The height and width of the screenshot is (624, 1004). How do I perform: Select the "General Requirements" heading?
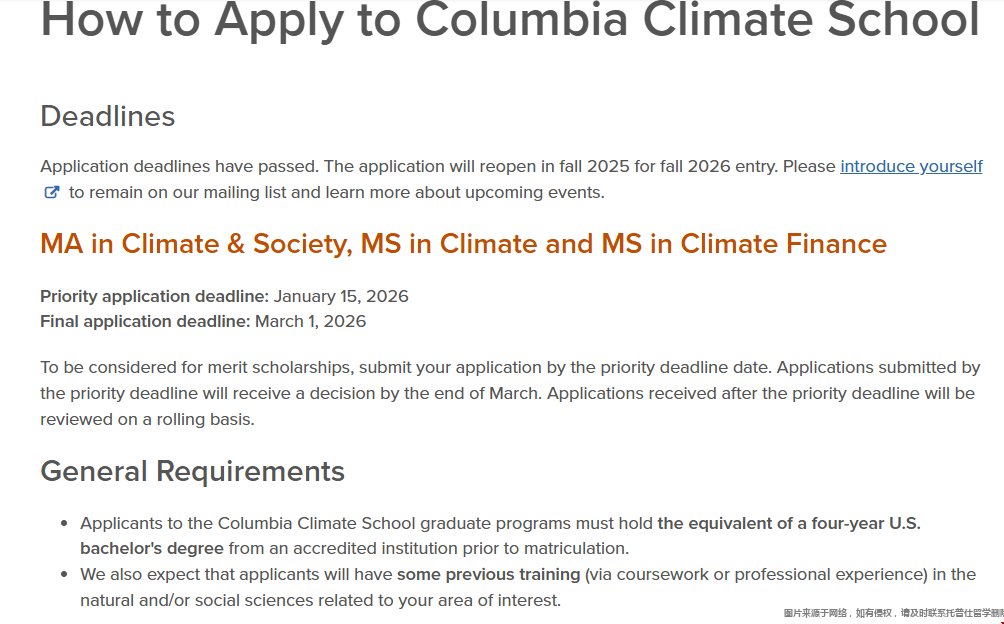click(192, 471)
